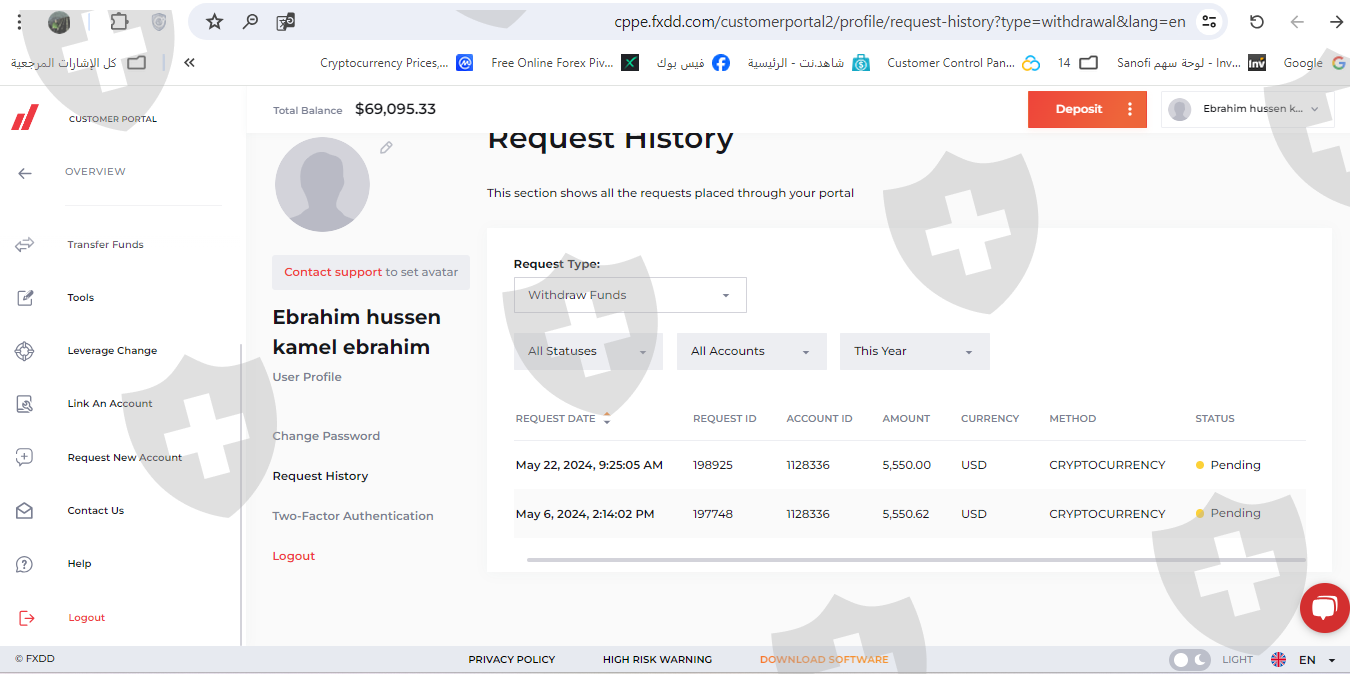Select Two-Factor Authentication in profile menu
1350x674 pixels.
click(x=353, y=516)
